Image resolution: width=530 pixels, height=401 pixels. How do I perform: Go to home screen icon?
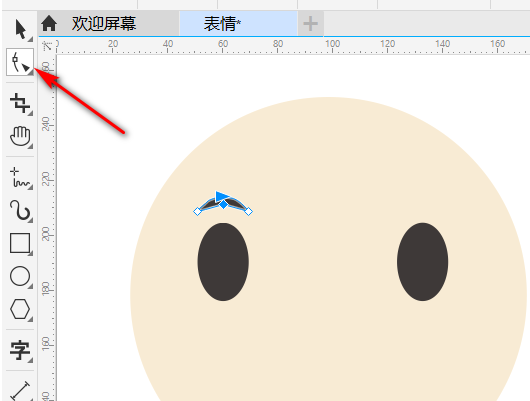(x=49, y=23)
